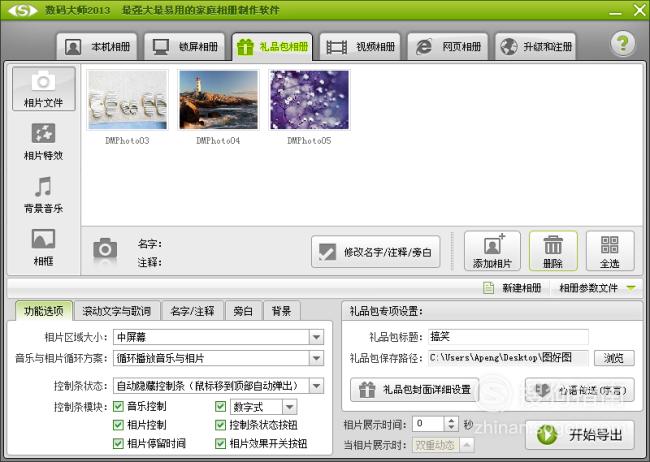The image size is (650, 462).
Task: Click the 心语倾诉 (序言) button
Action: click(580, 390)
